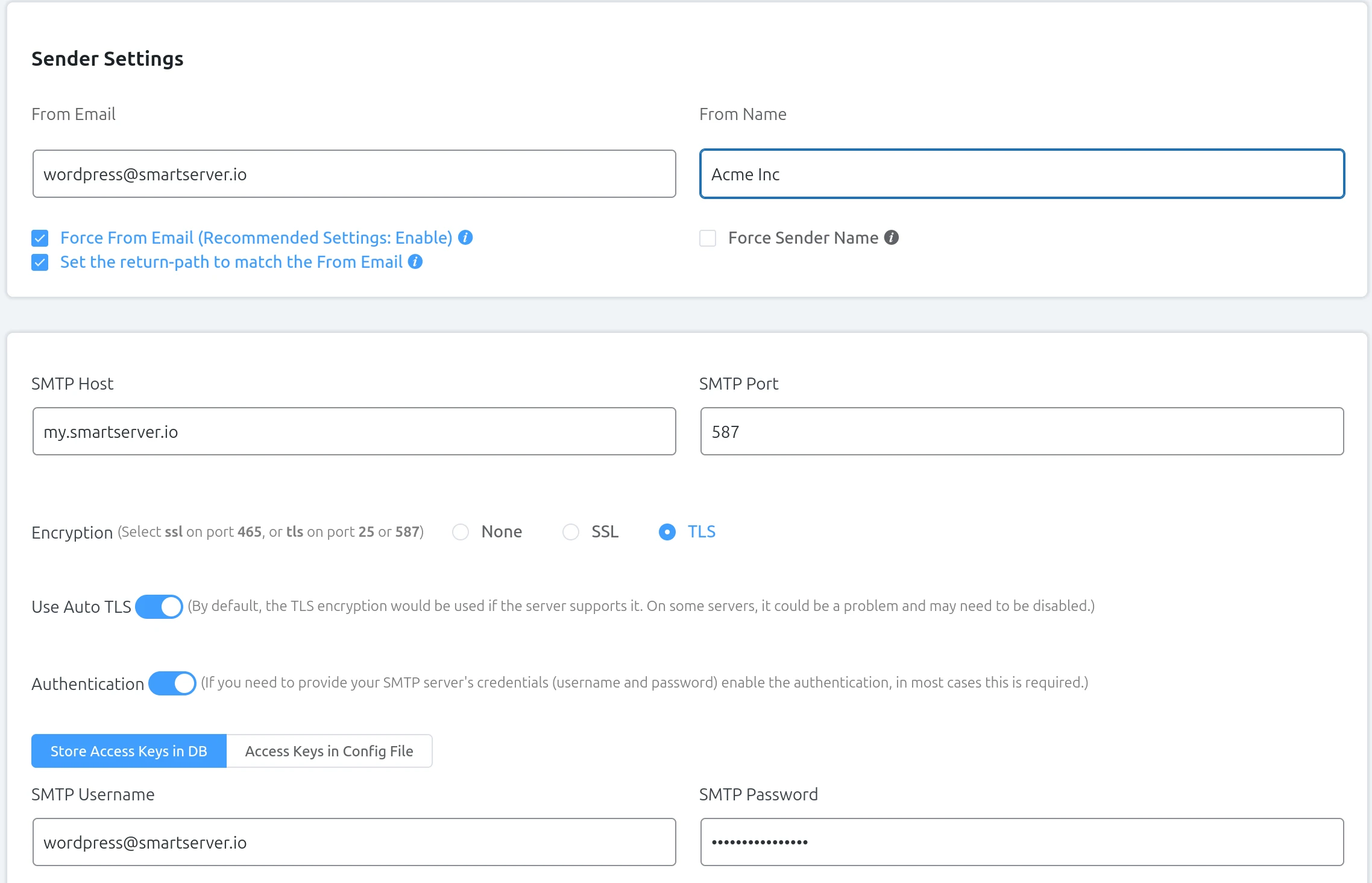Click into the SMTP Port field
Image resolution: width=1372 pixels, height=883 pixels.
point(1022,431)
